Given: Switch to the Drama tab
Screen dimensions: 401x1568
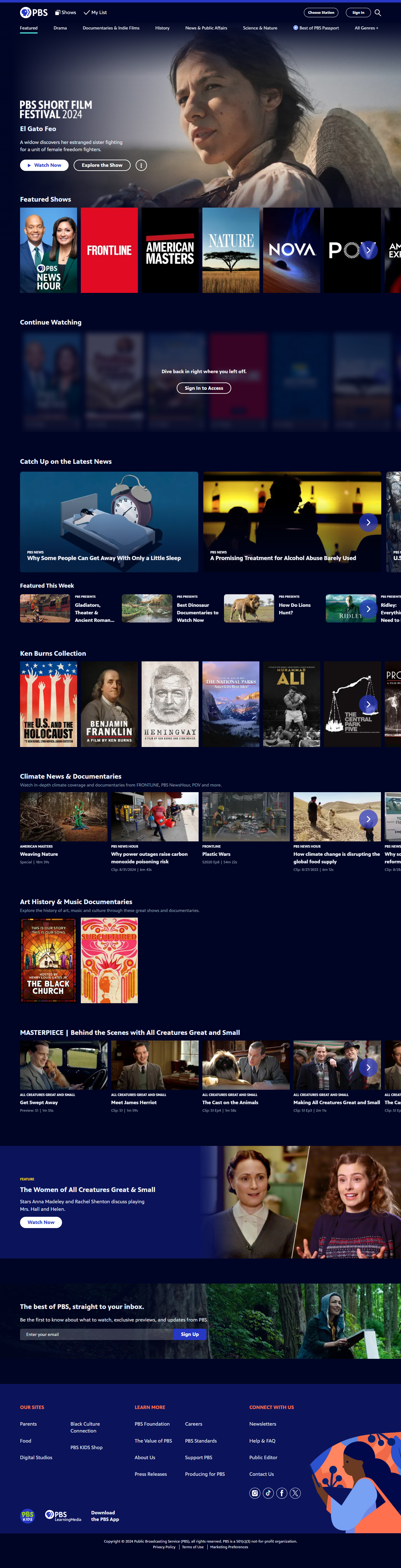Looking at the screenshot, I should coord(60,28).
